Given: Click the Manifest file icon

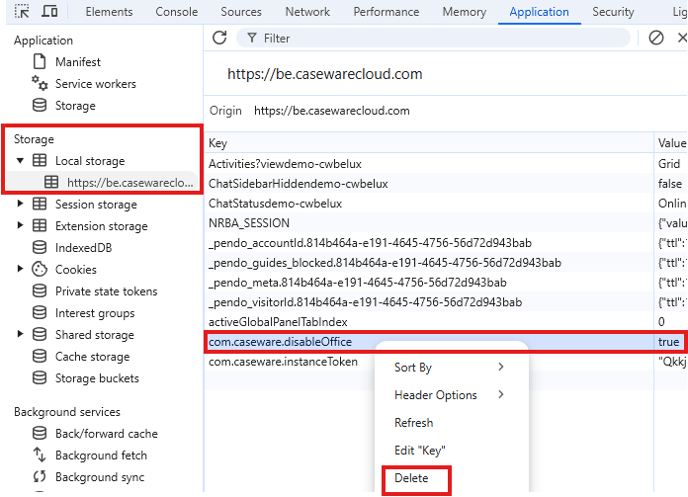Looking at the screenshot, I should point(39,62).
